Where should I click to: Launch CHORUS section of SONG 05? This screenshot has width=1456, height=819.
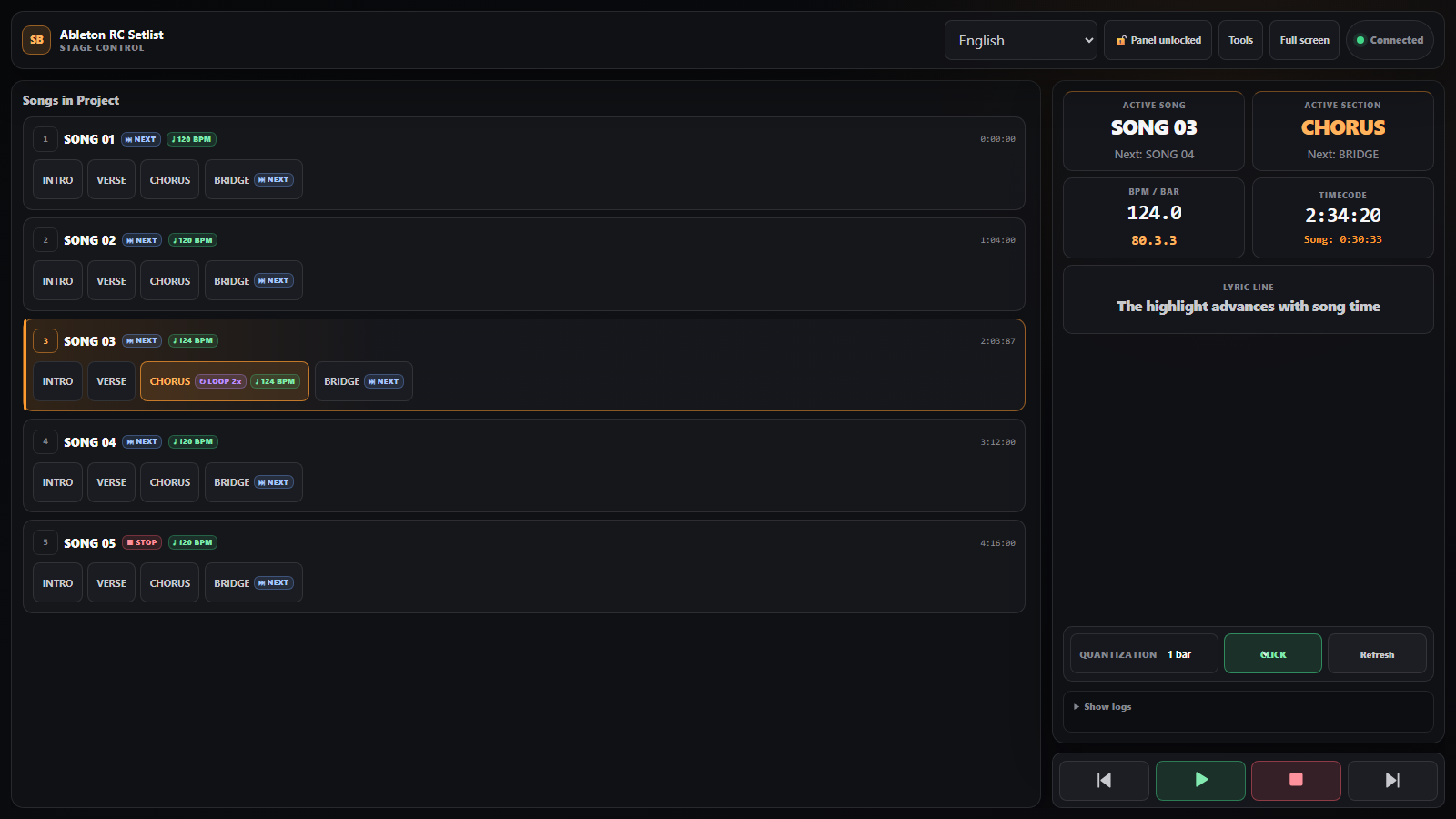tap(169, 583)
